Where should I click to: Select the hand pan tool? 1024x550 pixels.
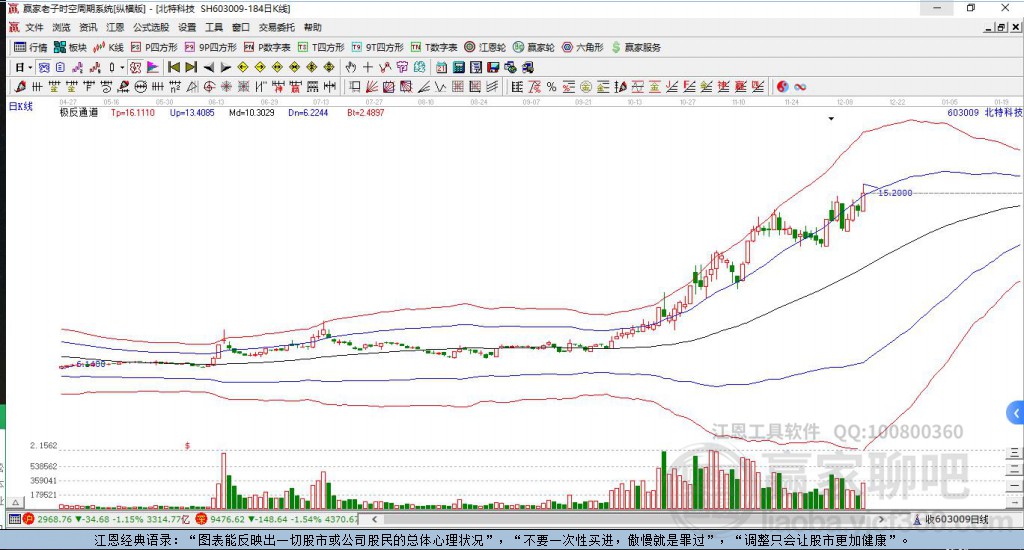tap(351, 67)
